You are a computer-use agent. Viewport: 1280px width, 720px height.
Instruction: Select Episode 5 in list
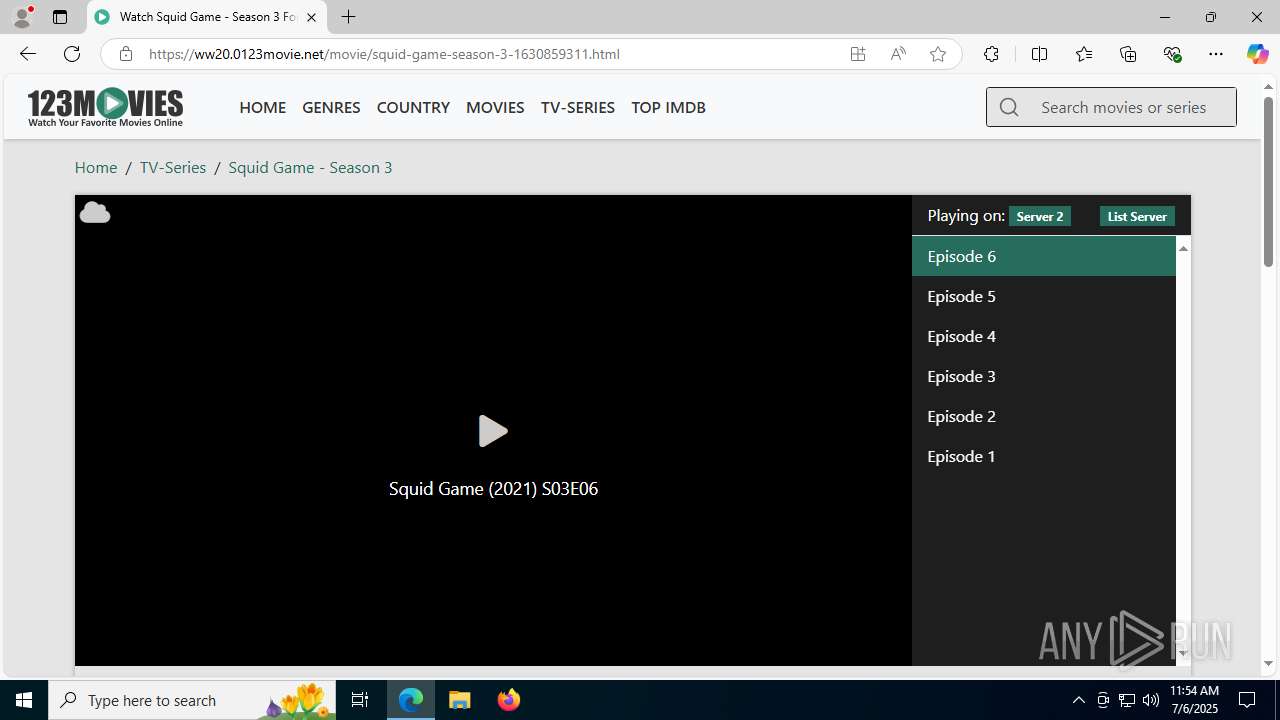1044,296
